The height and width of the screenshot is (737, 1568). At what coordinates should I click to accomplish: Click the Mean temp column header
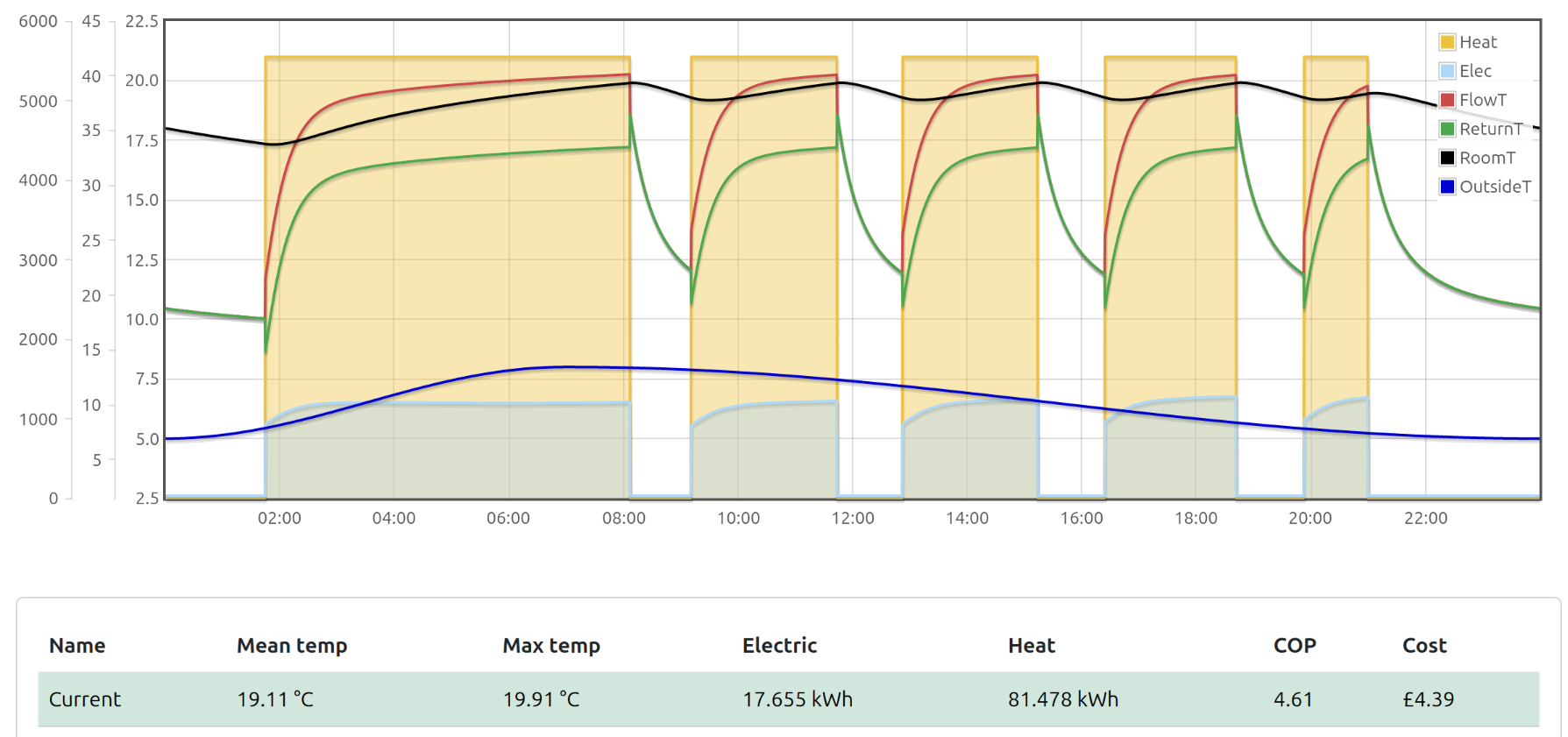[292, 646]
